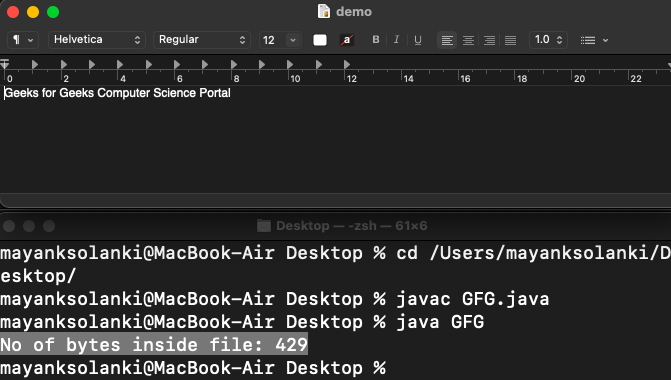The height and width of the screenshot is (380, 671).
Task: Align text to the left
Action: coord(447,40)
